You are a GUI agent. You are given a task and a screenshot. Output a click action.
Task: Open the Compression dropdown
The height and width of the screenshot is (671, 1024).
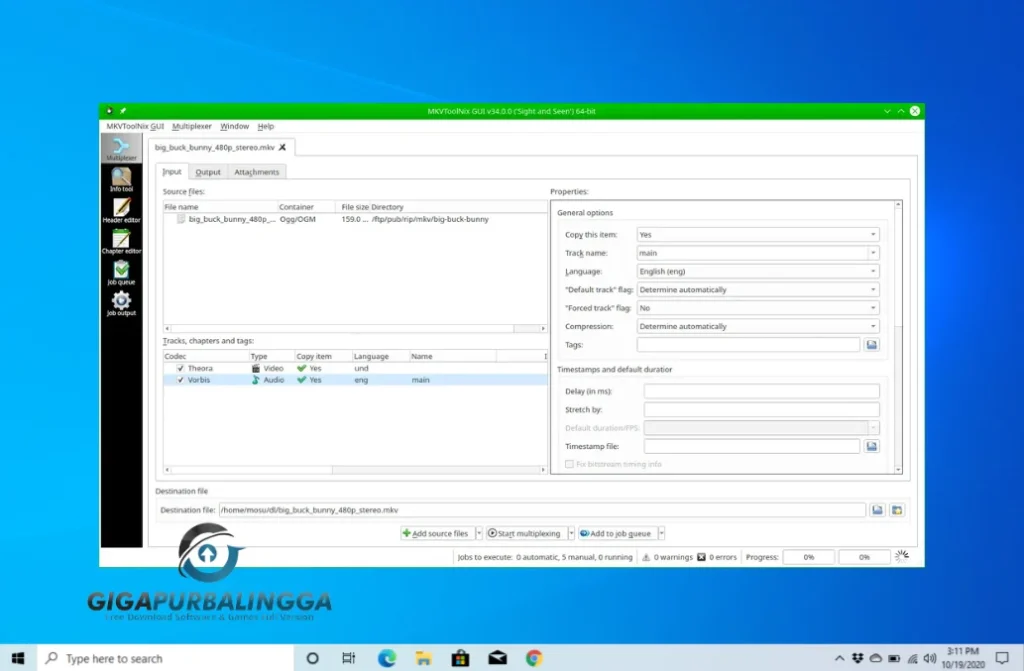pos(875,325)
